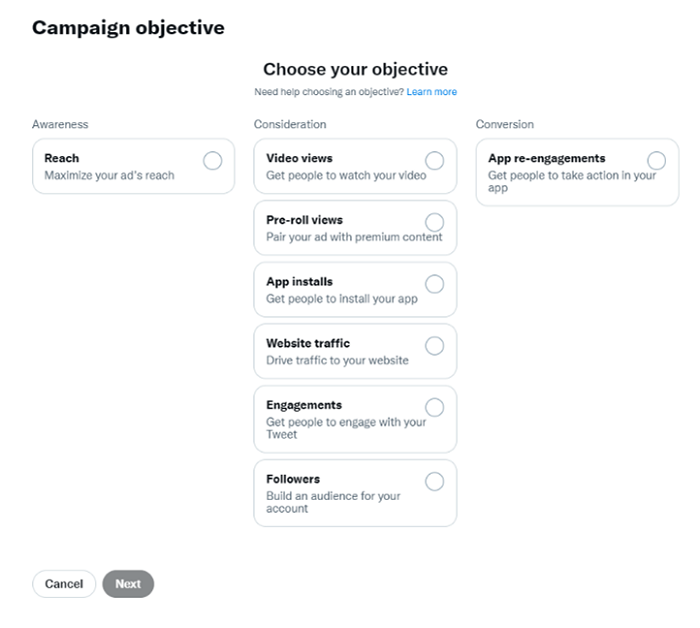700x628 pixels.
Task: Click the Next button
Action: click(128, 584)
